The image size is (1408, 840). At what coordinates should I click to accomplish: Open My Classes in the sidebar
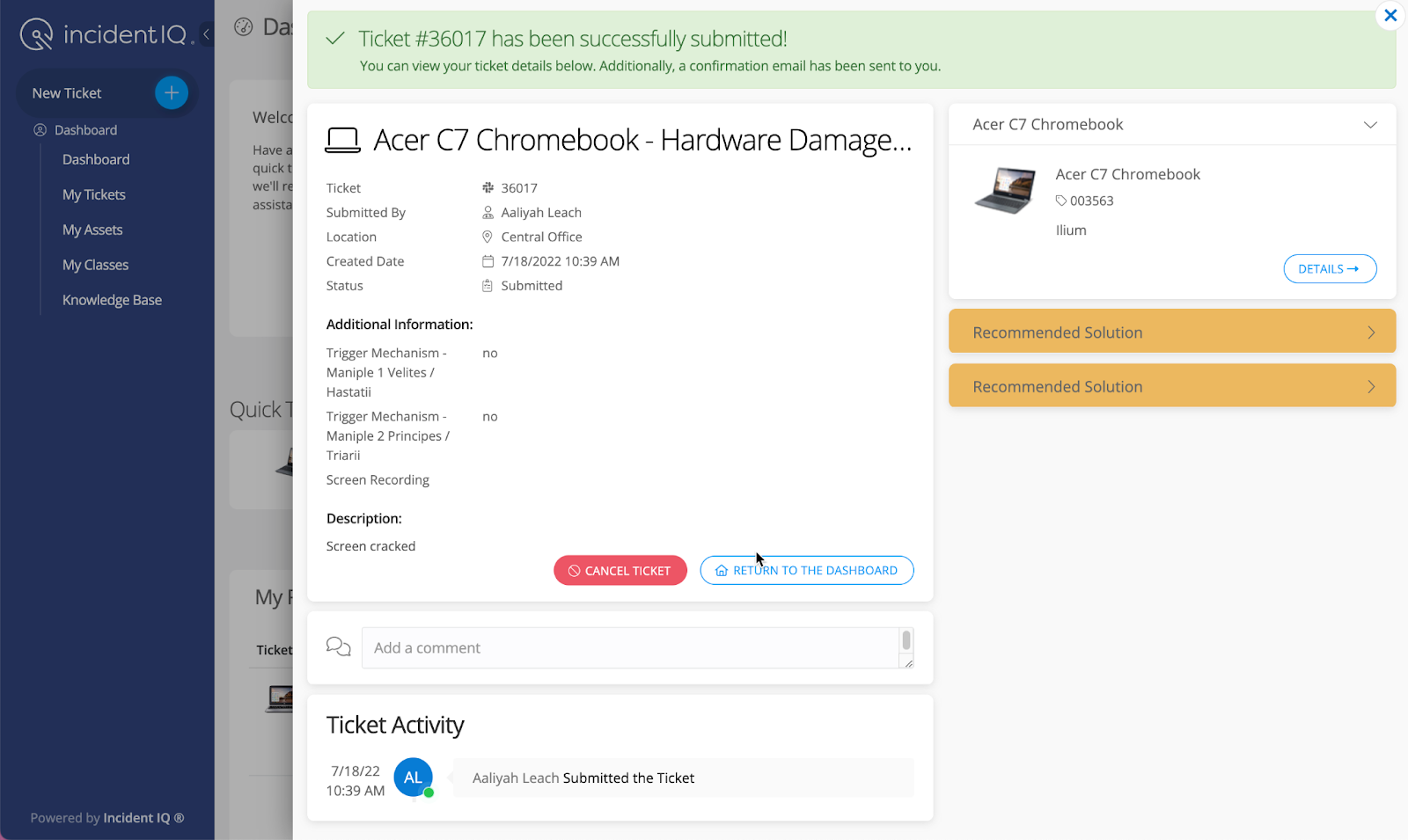tap(95, 265)
